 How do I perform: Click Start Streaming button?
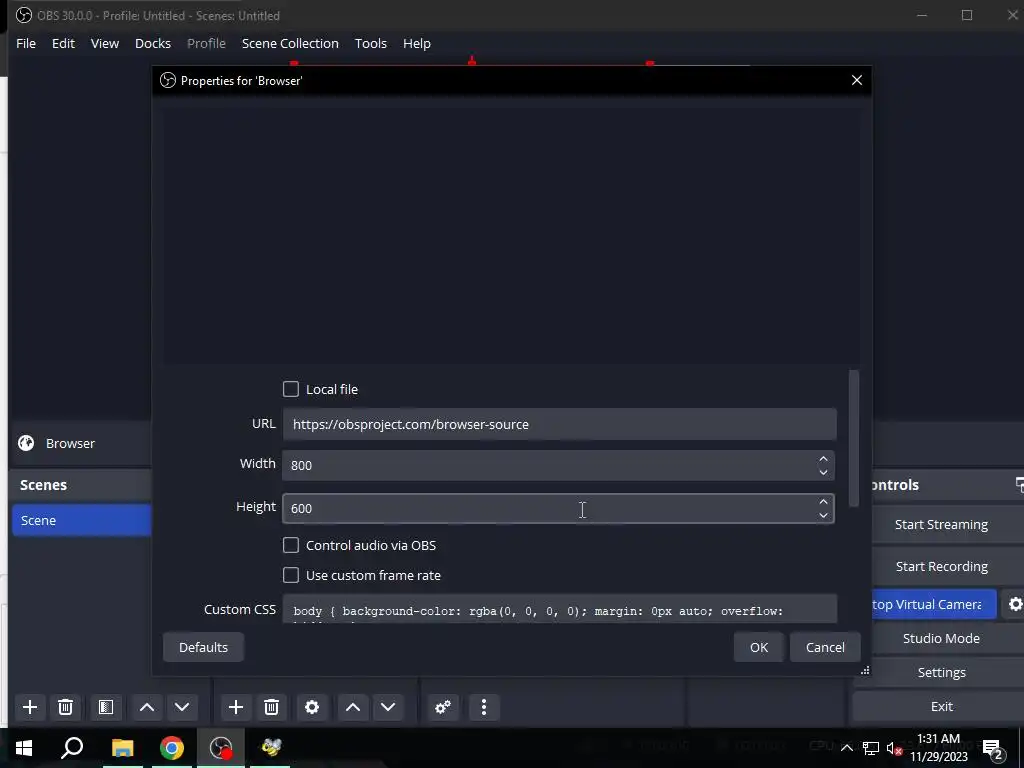(941, 524)
